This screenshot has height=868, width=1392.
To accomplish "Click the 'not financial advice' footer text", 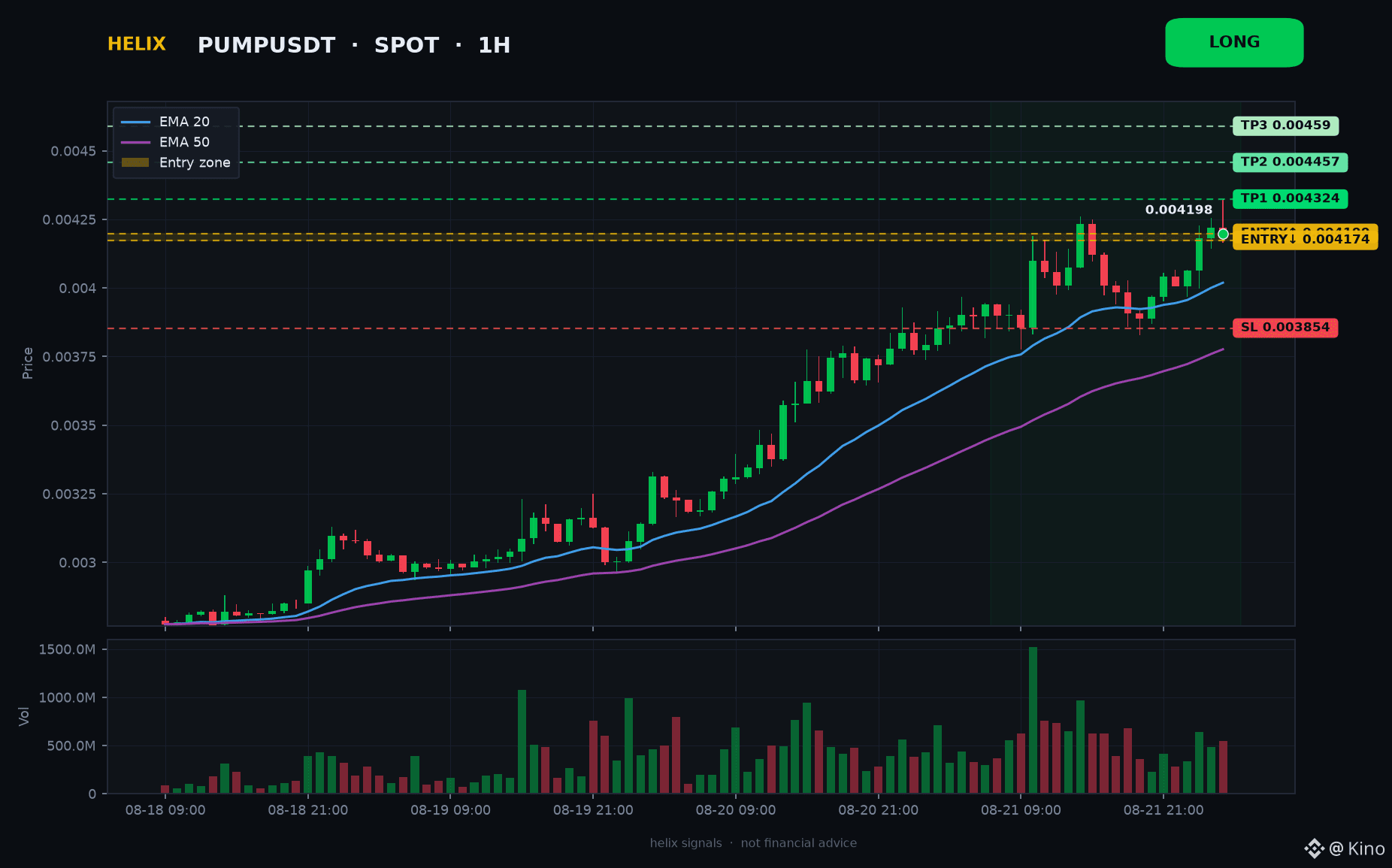I will click(798, 843).
